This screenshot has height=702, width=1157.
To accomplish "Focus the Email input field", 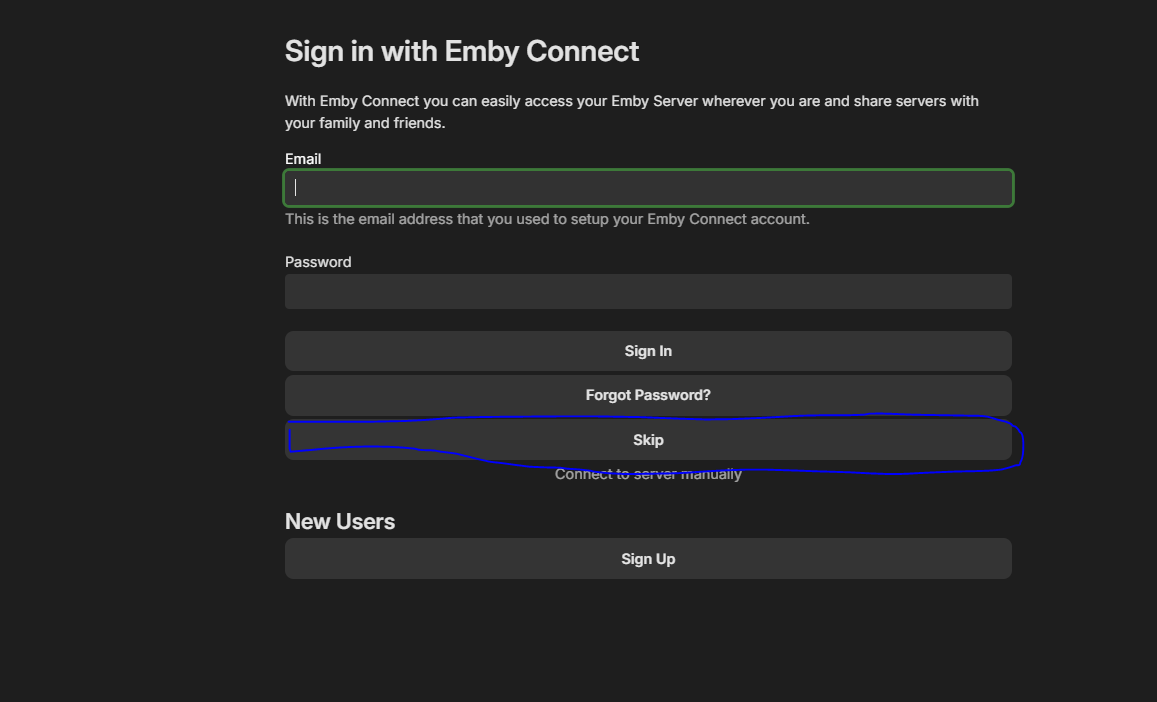I will [648, 188].
